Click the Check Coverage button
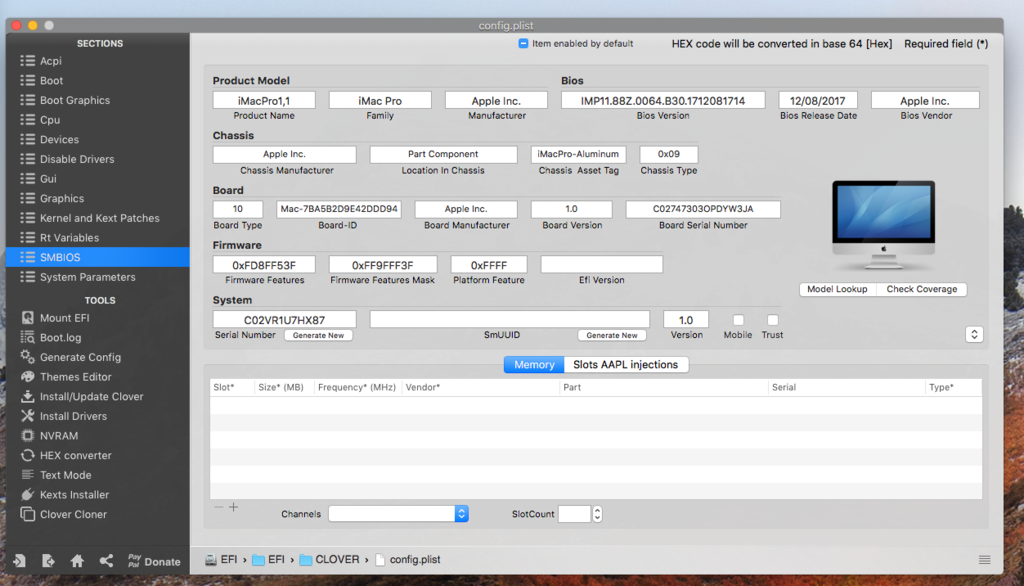Viewport: 1024px width, 586px height. 921,289
